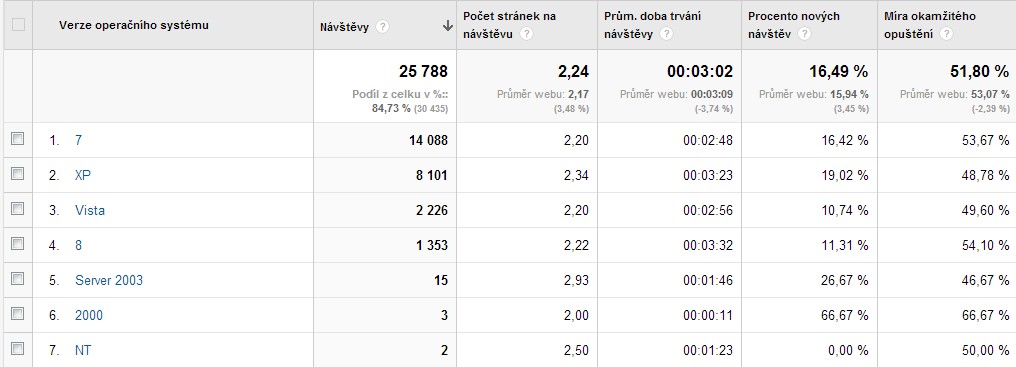Click the Server 2003 link
Viewport: 1016px width, 367px height.
109,280
